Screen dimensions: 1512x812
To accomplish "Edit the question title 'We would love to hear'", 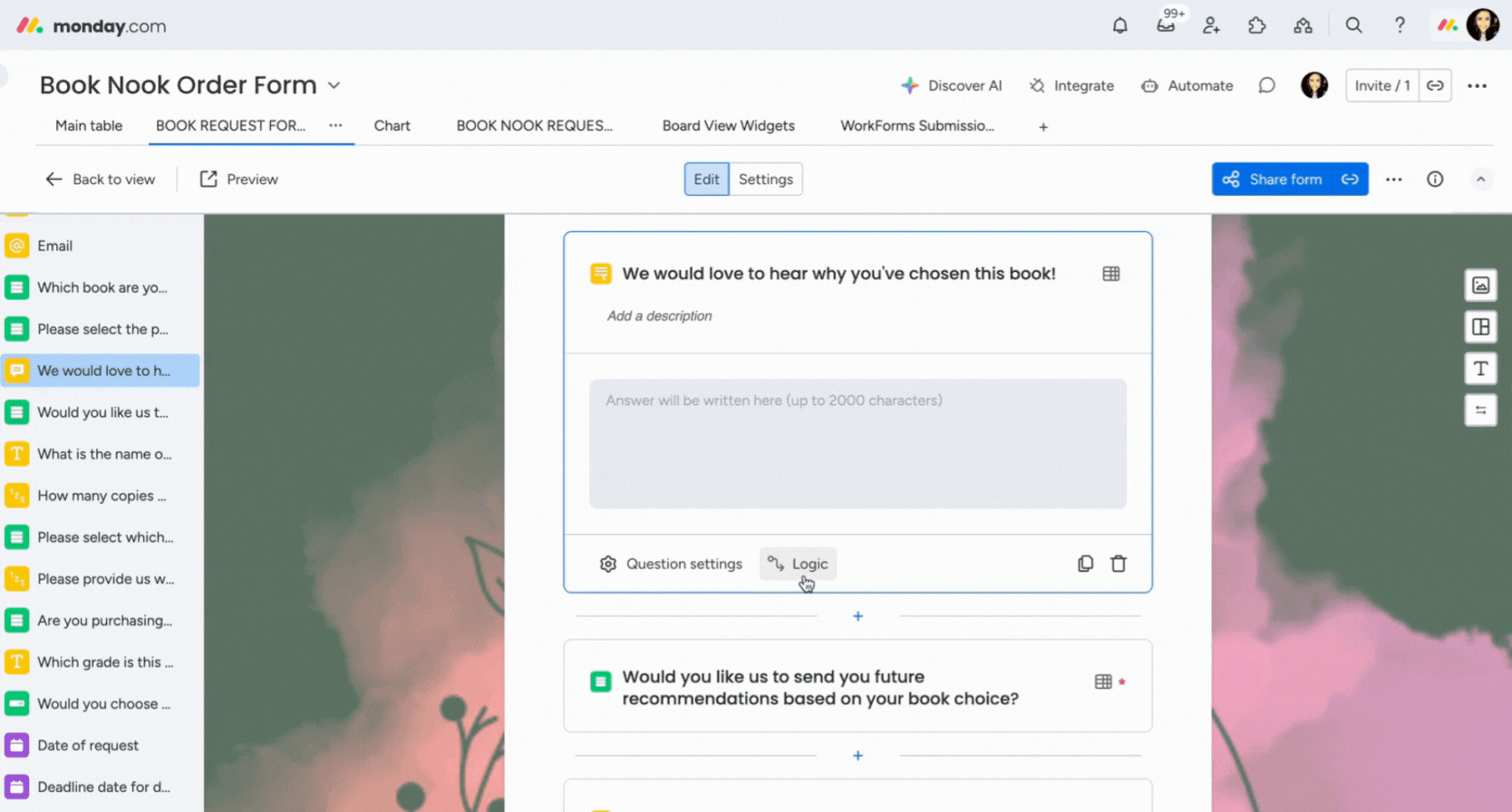I will click(x=838, y=274).
